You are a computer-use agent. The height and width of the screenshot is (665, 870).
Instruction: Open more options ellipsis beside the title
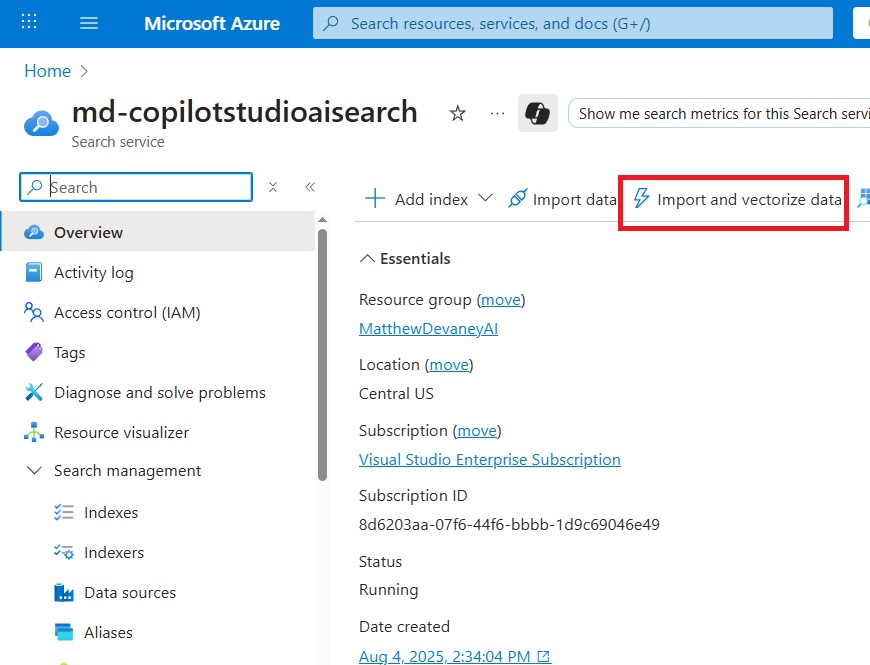[x=497, y=113]
